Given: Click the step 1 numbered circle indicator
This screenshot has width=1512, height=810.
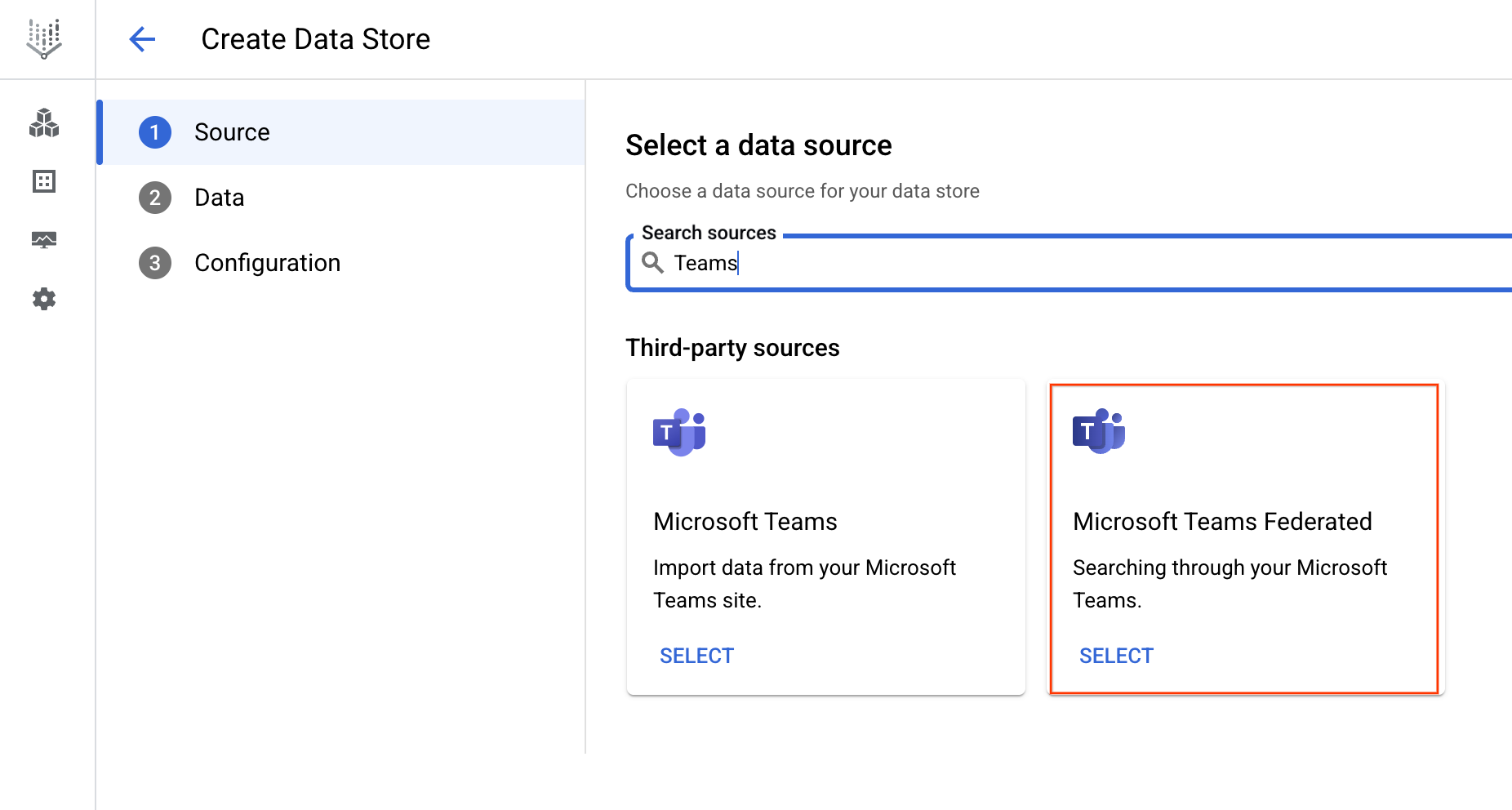Looking at the screenshot, I should tap(154, 131).
